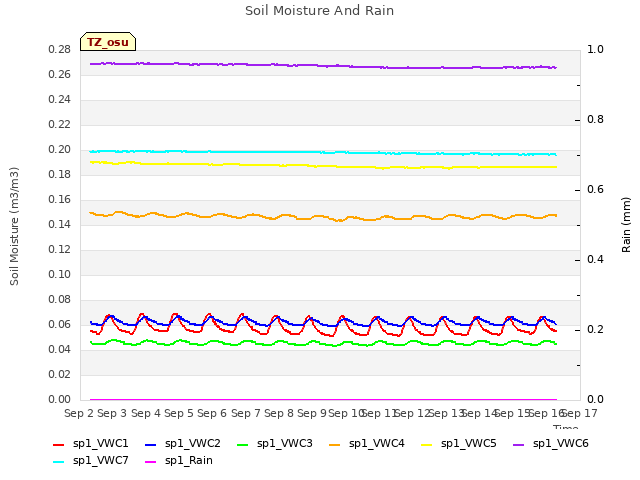Select the cyan sp1_VWC7 legend color marker
Viewport: 640px width, 480px height.
click(59, 462)
